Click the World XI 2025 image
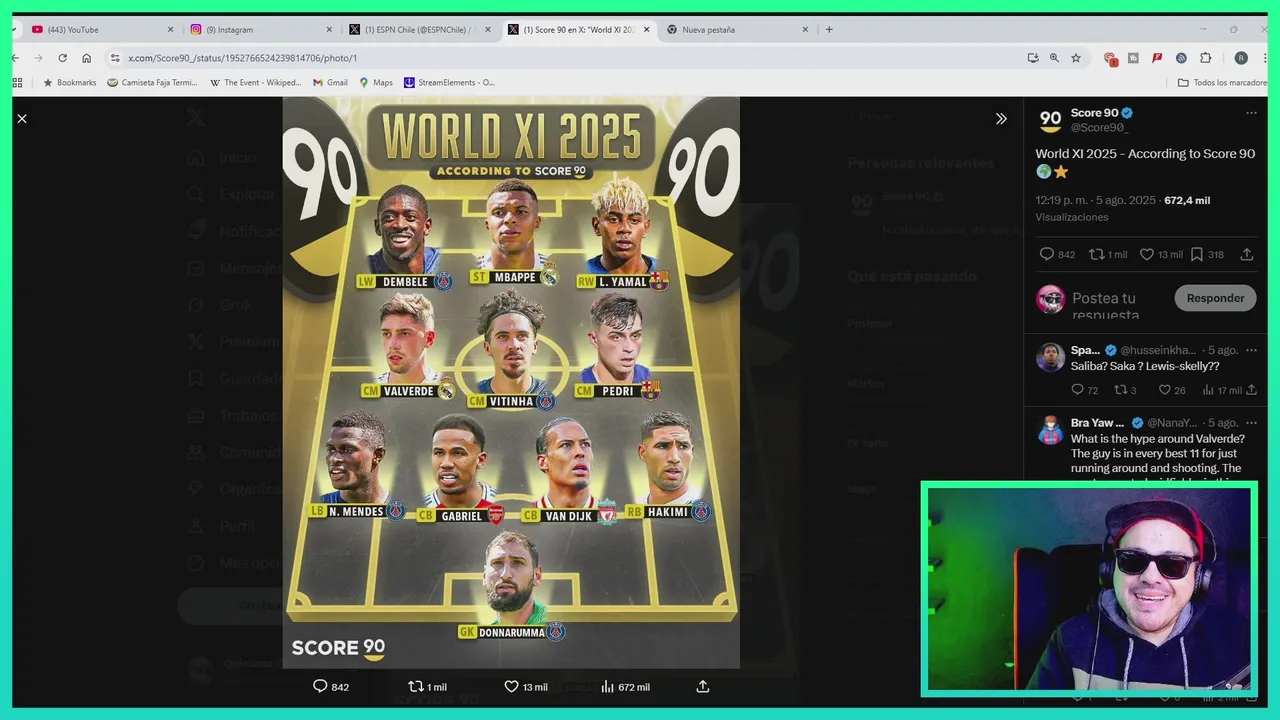Image resolution: width=1280 pixels, height=720 pixels. 511,382
